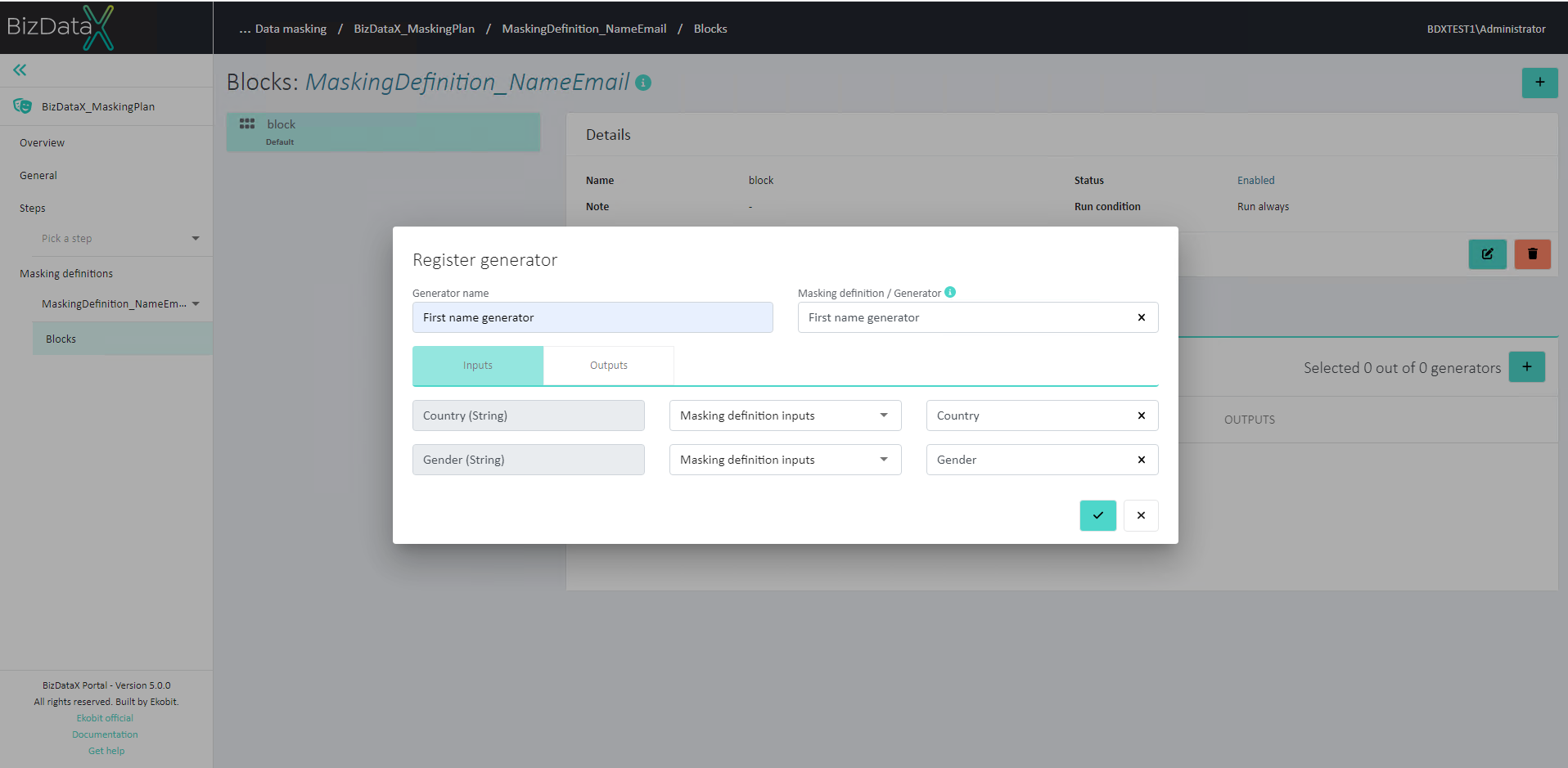Click the BizDataX logo
This screenshot has height=768, width=1568.
click(x=61, y=28)
